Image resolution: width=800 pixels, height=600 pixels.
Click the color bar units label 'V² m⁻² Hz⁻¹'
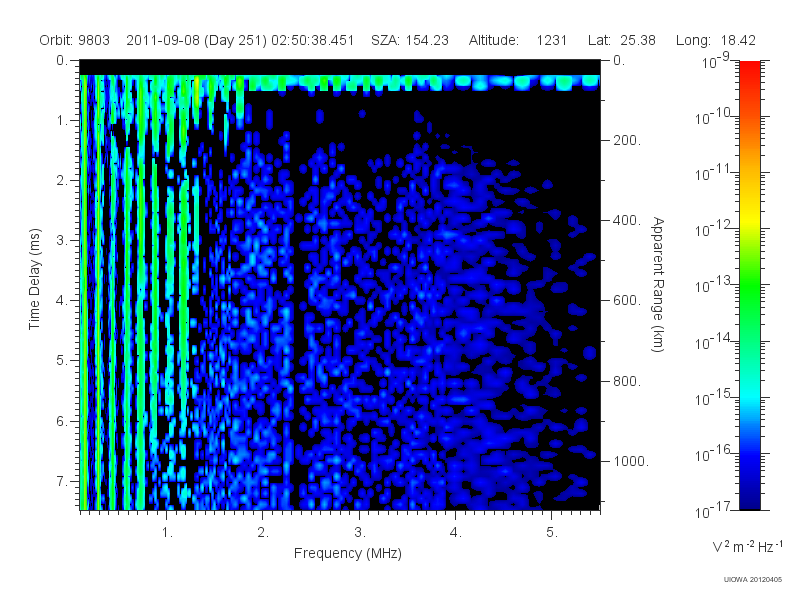click(747, 546)
